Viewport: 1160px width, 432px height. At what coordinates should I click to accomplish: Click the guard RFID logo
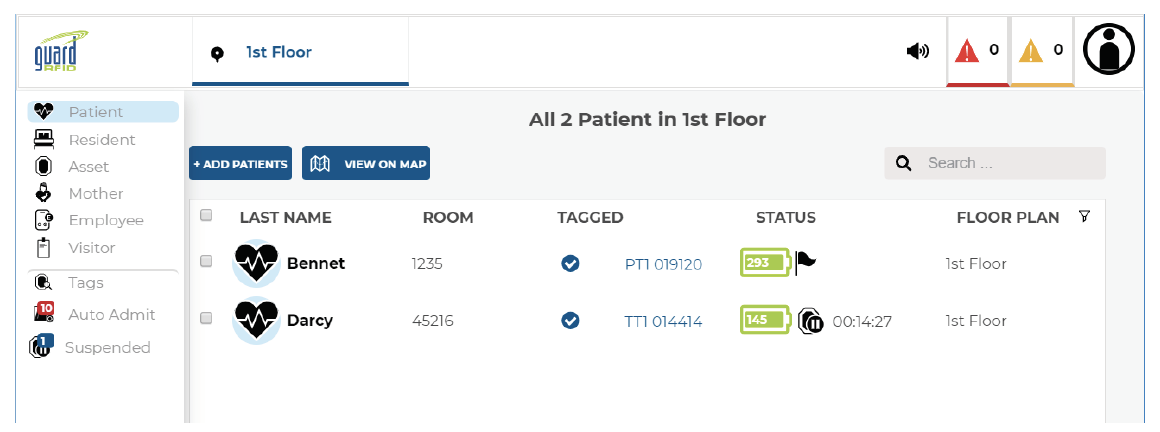61,51
